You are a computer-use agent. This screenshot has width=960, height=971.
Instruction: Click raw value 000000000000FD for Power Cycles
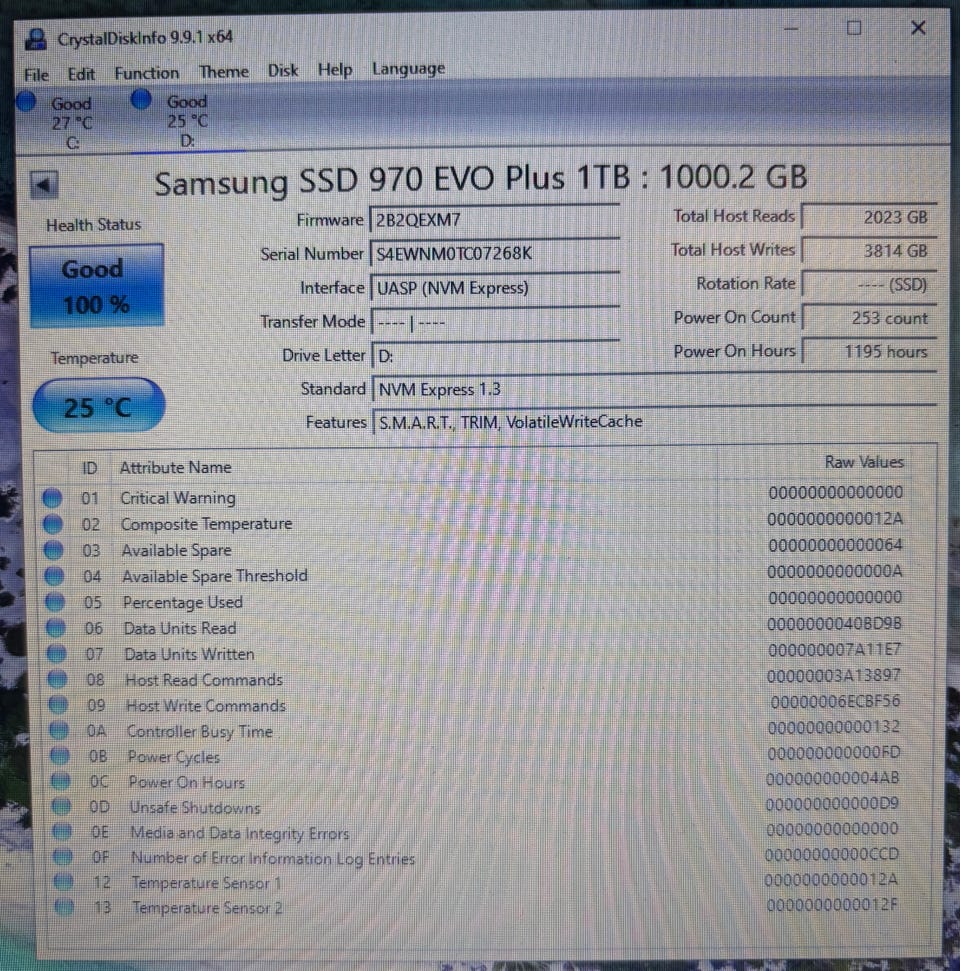[x=834, y=752]
